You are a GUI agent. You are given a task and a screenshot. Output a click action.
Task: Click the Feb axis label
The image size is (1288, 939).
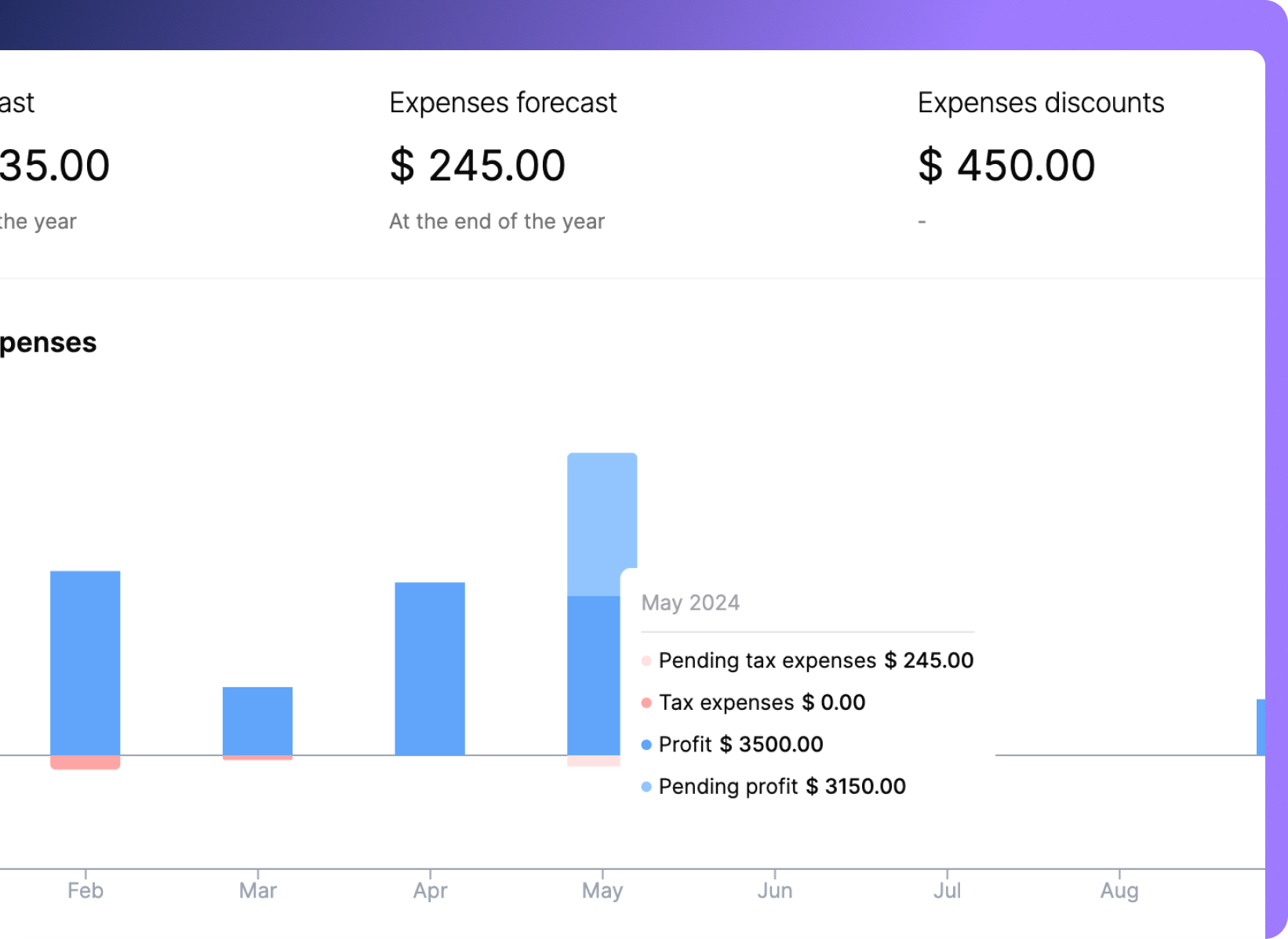(85, 890)
